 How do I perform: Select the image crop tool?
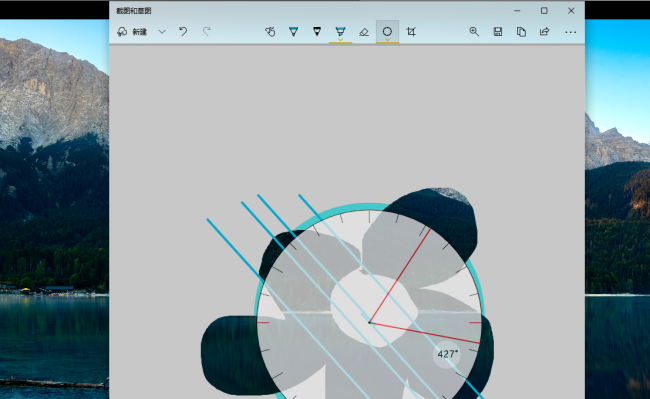(x=411, y=32)
